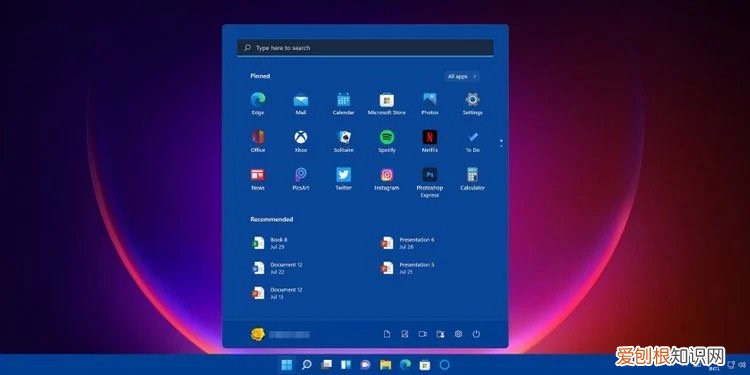Open the Calculator app

coord(472,179)
